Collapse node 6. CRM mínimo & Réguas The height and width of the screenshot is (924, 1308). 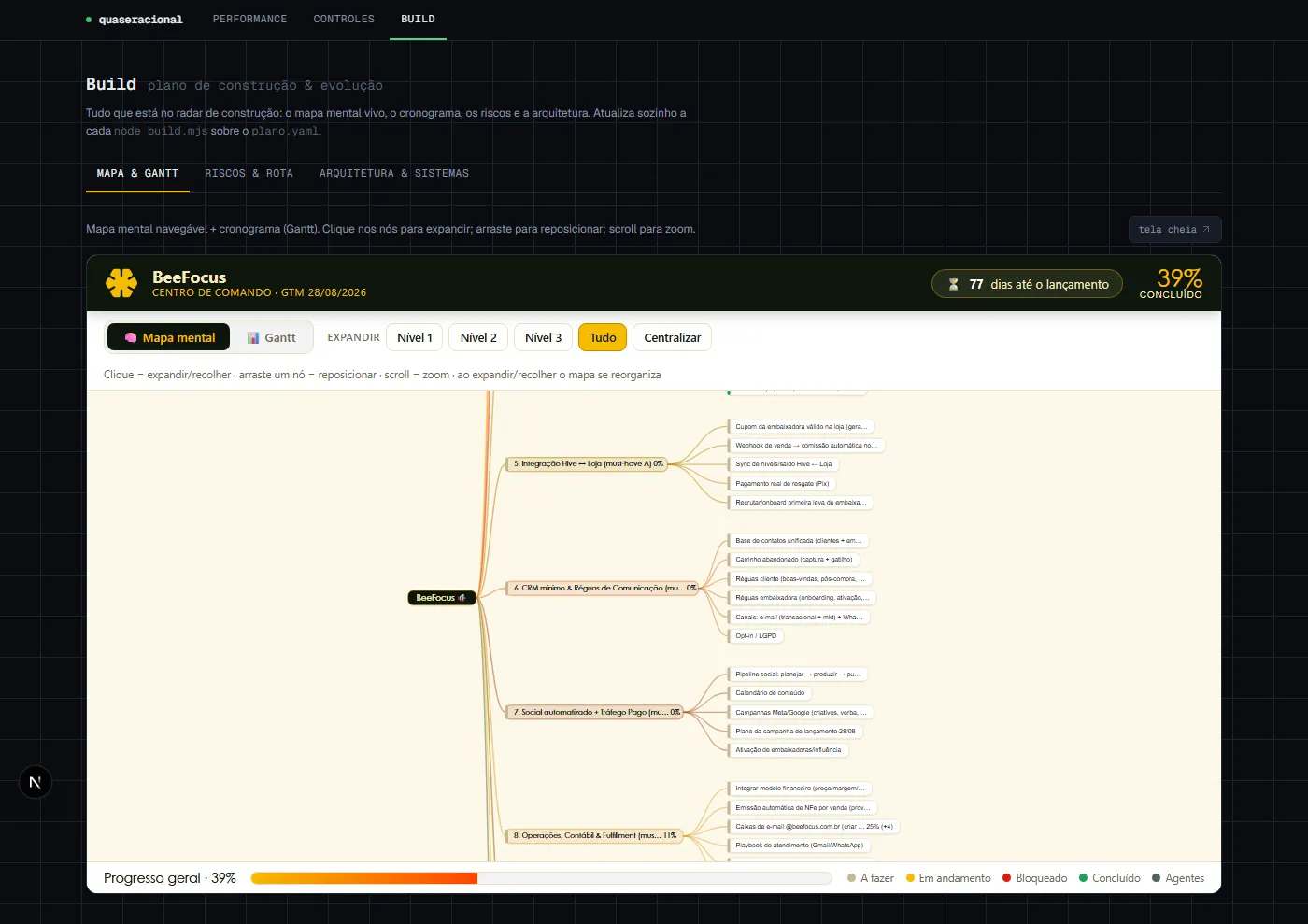(x=604, y=588)
